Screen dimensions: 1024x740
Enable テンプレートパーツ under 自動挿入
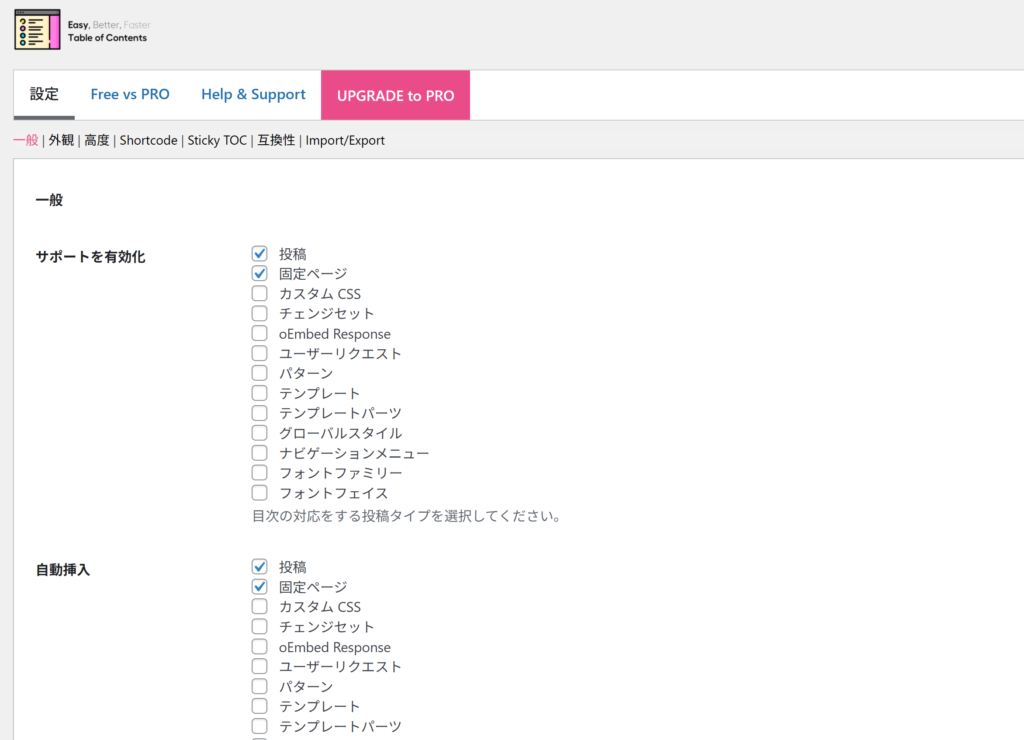coord(260,726)
